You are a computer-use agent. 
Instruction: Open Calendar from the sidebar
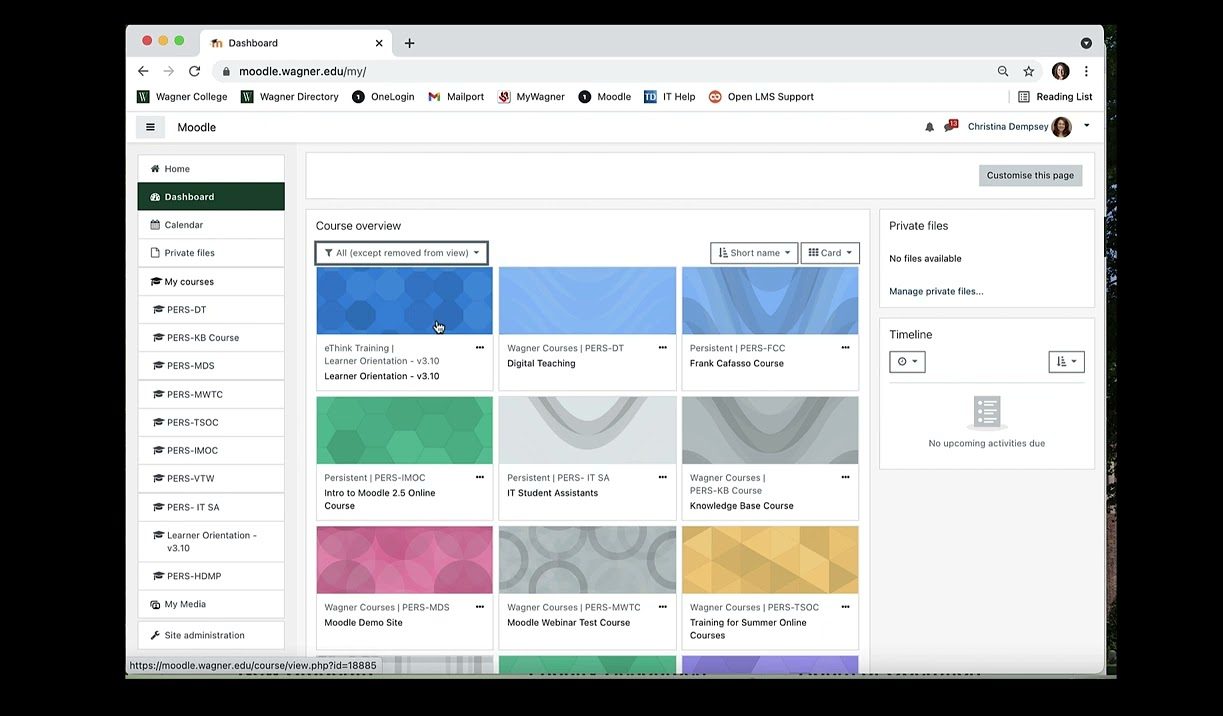tap(211, 225)
